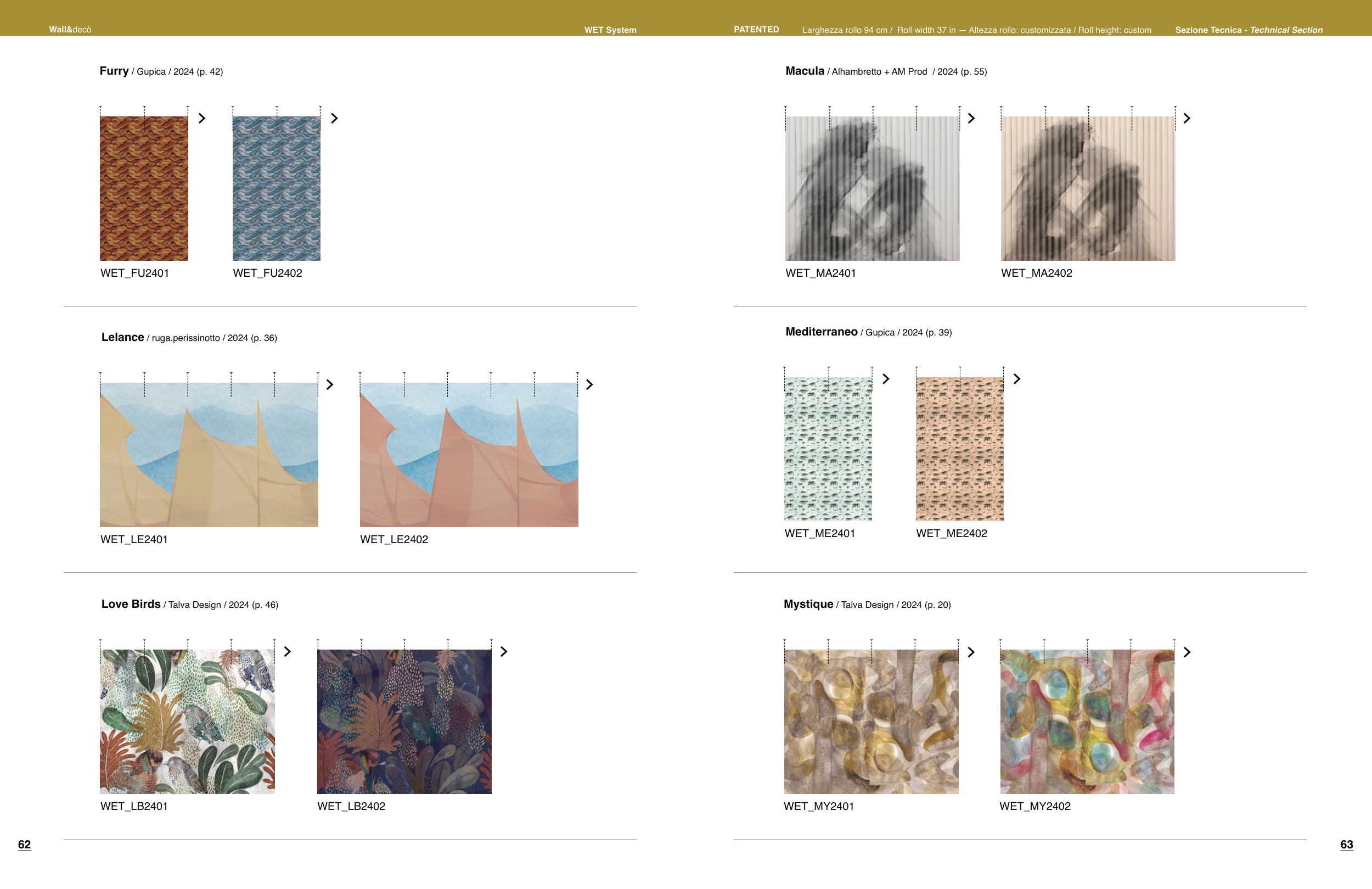Select the WET System header label
The height and width of the screenshot is (889, 1372).
610,30
